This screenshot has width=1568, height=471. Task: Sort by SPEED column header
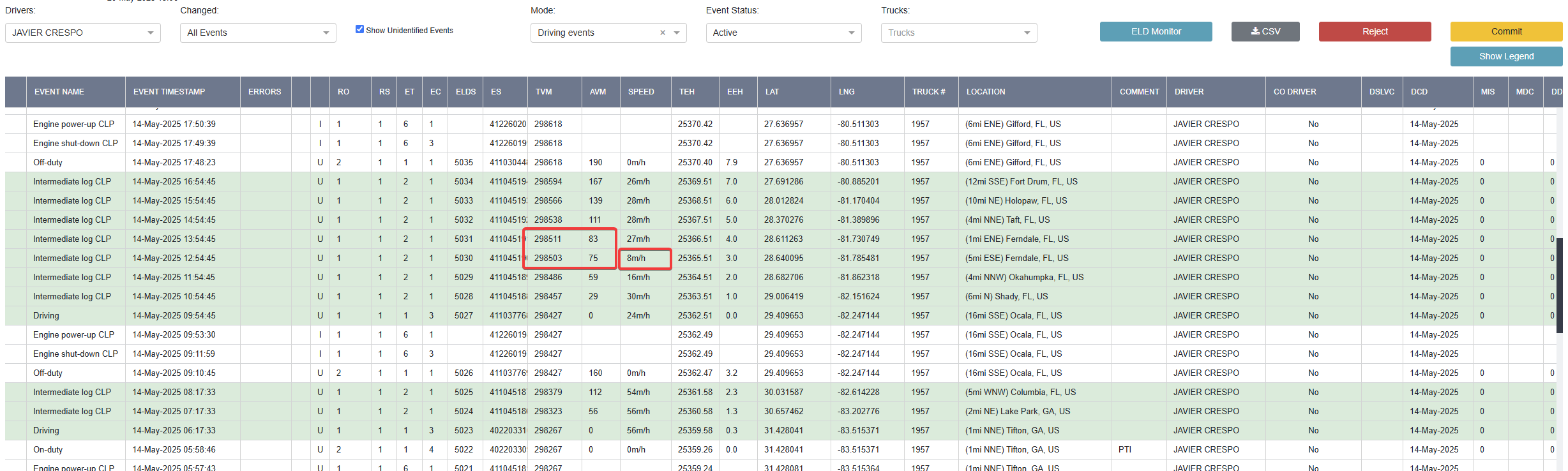641,92
